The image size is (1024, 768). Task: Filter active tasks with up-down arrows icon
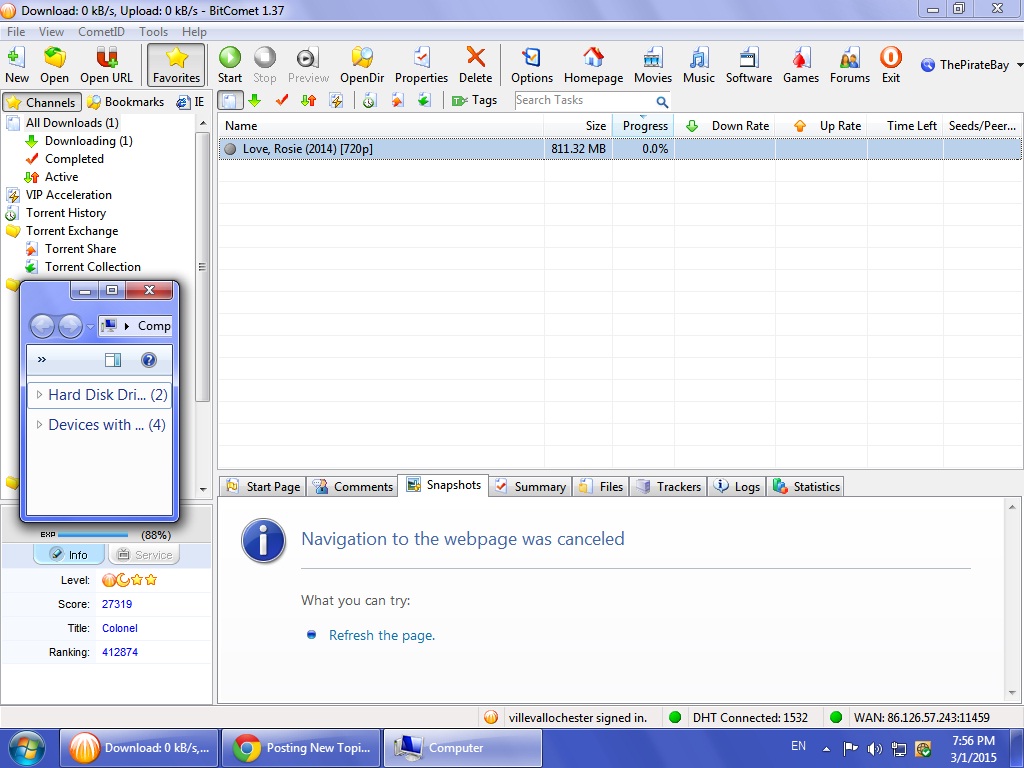(308, 101)
